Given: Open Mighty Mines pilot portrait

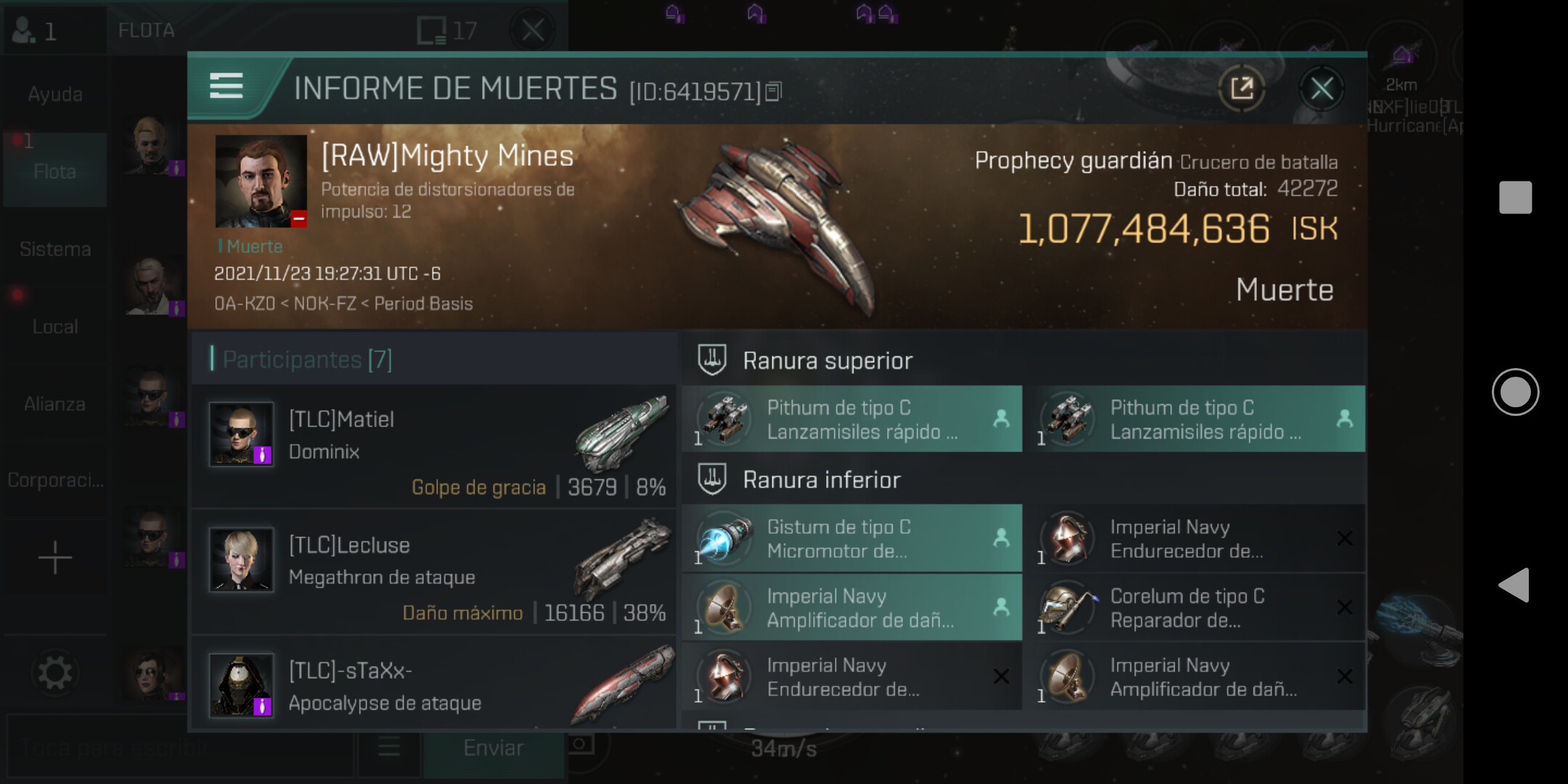Looking at the screenshot, I should coord(261,181).
